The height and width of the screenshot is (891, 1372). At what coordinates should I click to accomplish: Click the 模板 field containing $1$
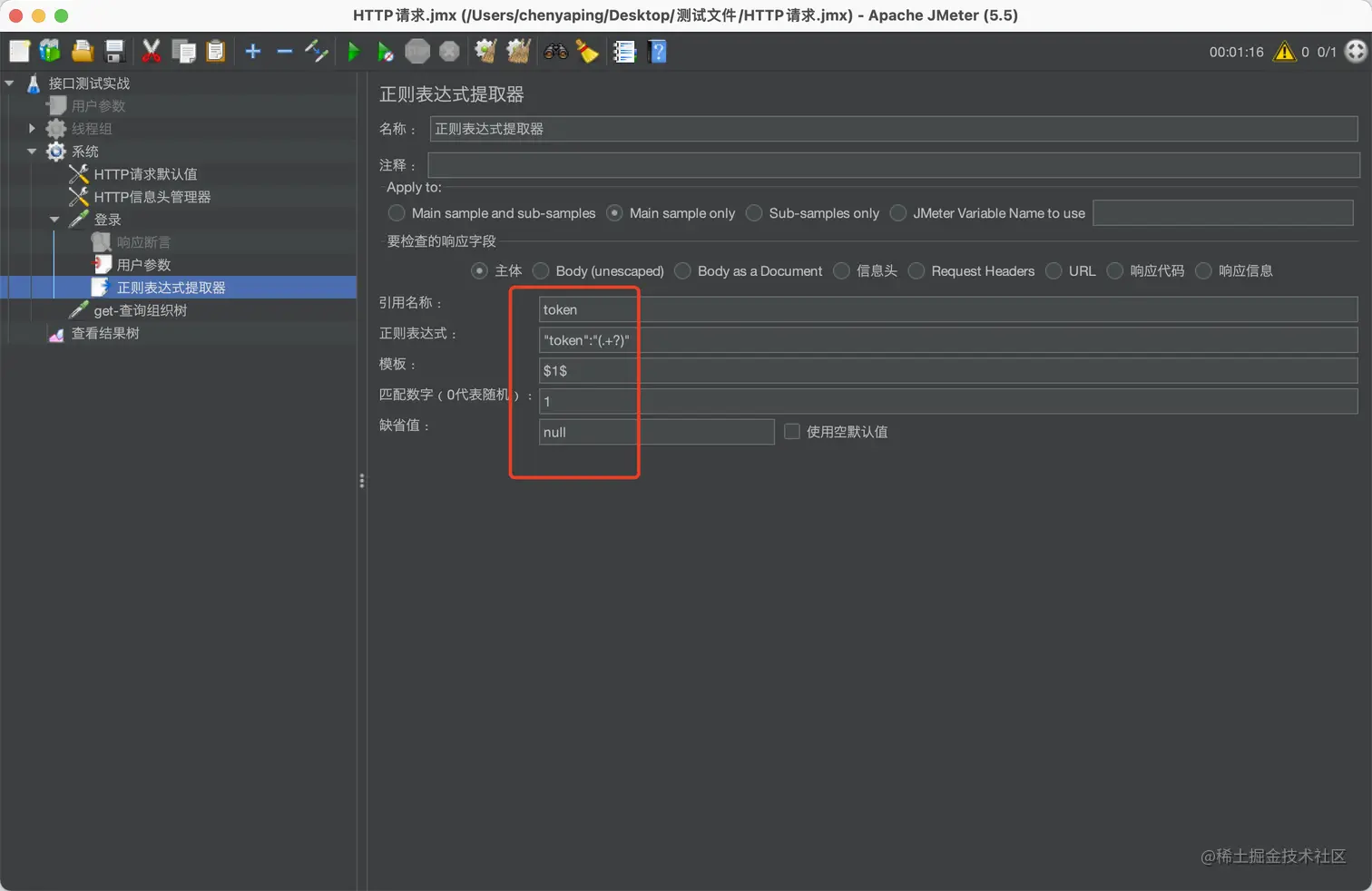(948, 370)
